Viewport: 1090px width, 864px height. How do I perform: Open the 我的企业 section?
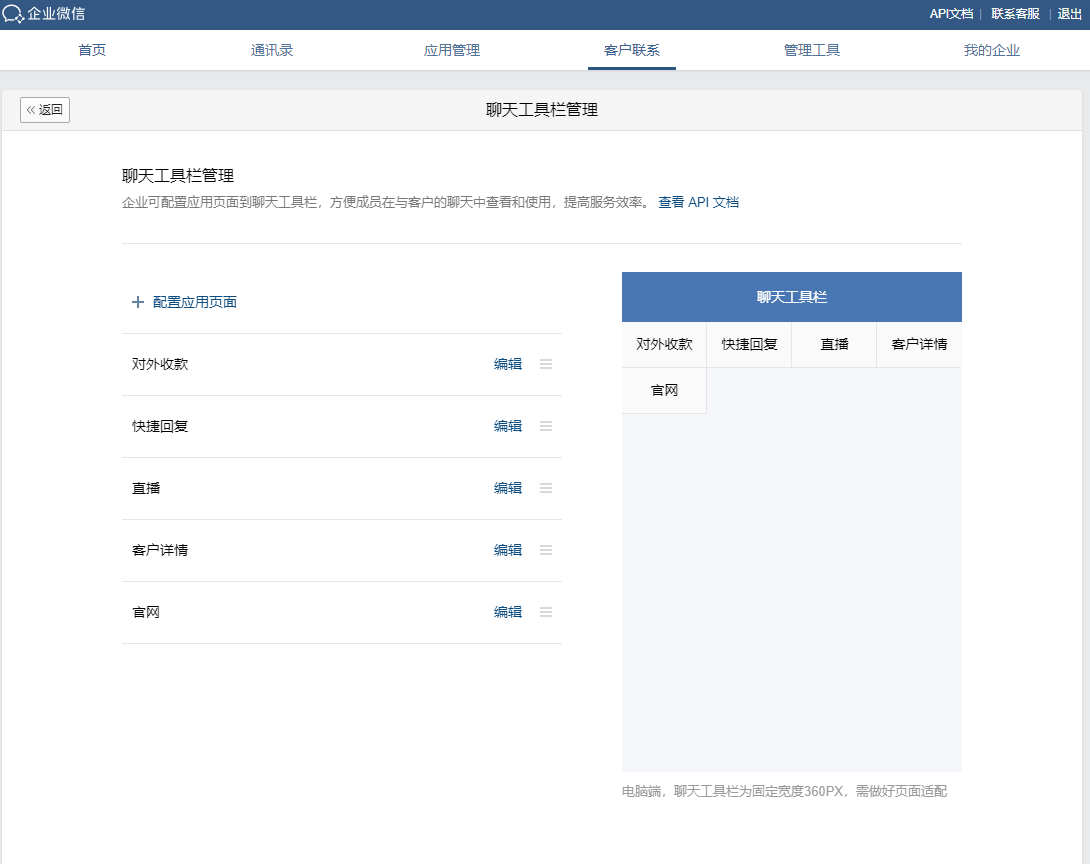[991, 49]
